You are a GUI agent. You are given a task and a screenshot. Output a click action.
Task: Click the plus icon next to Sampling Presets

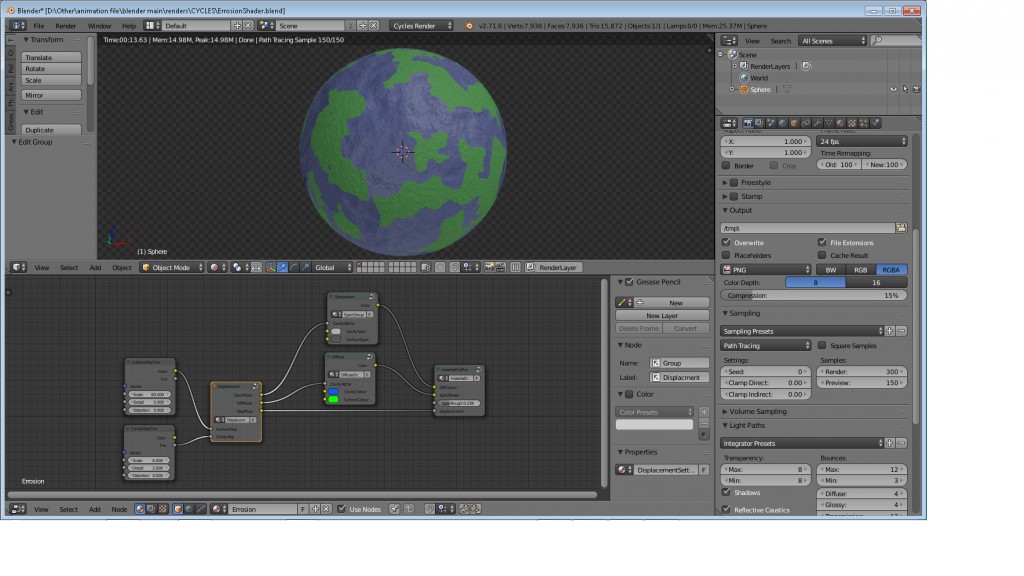pyautogui.click(x=888, y=331)
